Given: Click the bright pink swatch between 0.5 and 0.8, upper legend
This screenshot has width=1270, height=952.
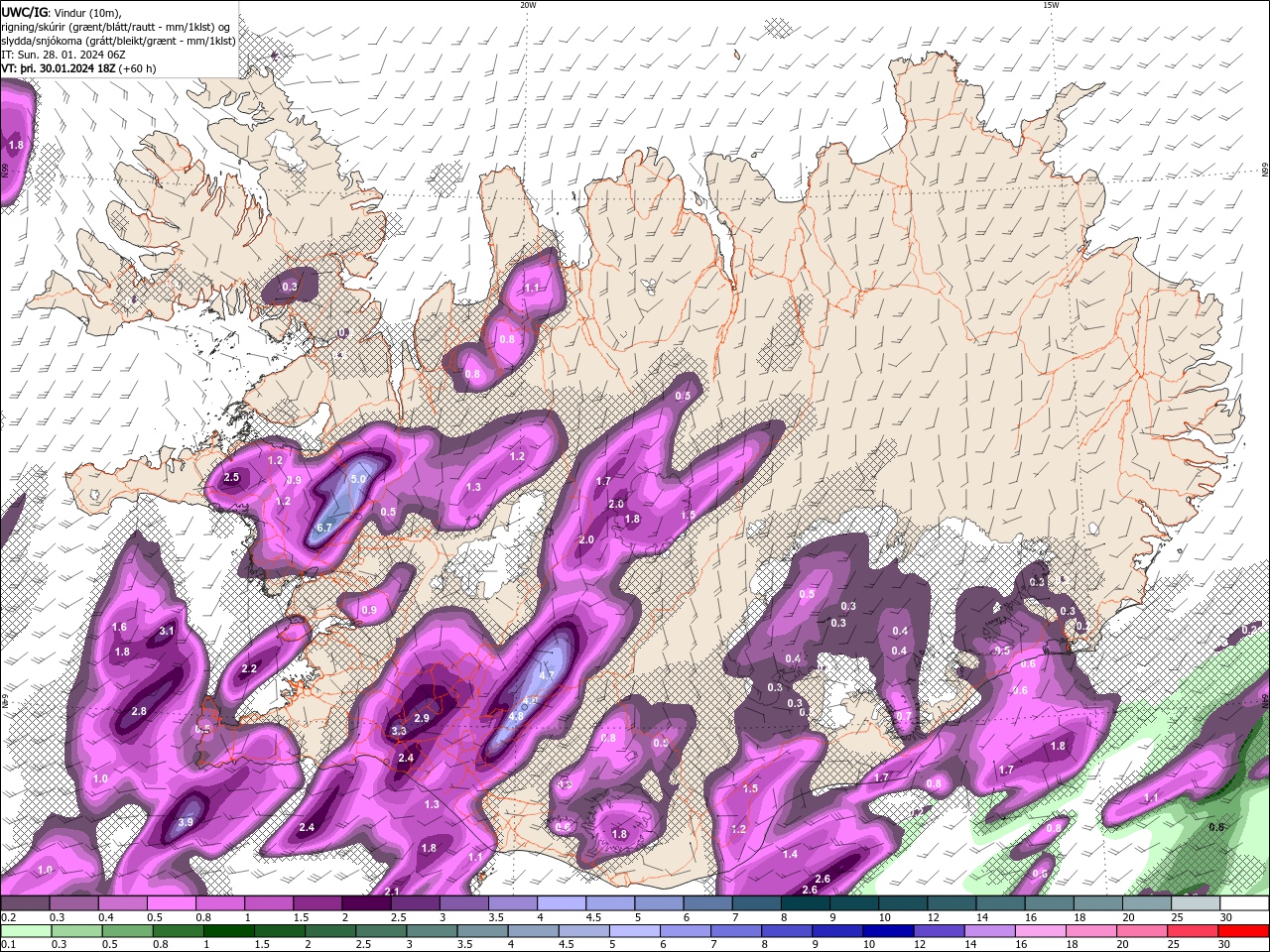Looking at the screenshot, I should pos(171,903).
